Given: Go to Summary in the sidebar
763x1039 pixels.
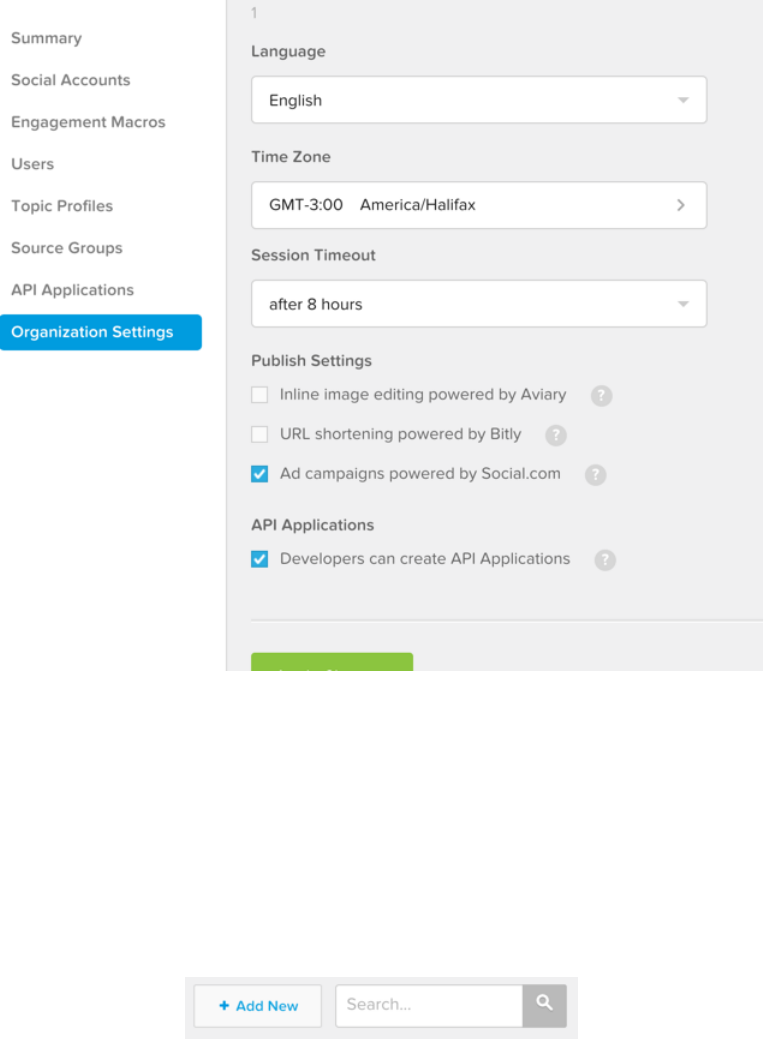Looking at the screenshot, I should (46, 38).
